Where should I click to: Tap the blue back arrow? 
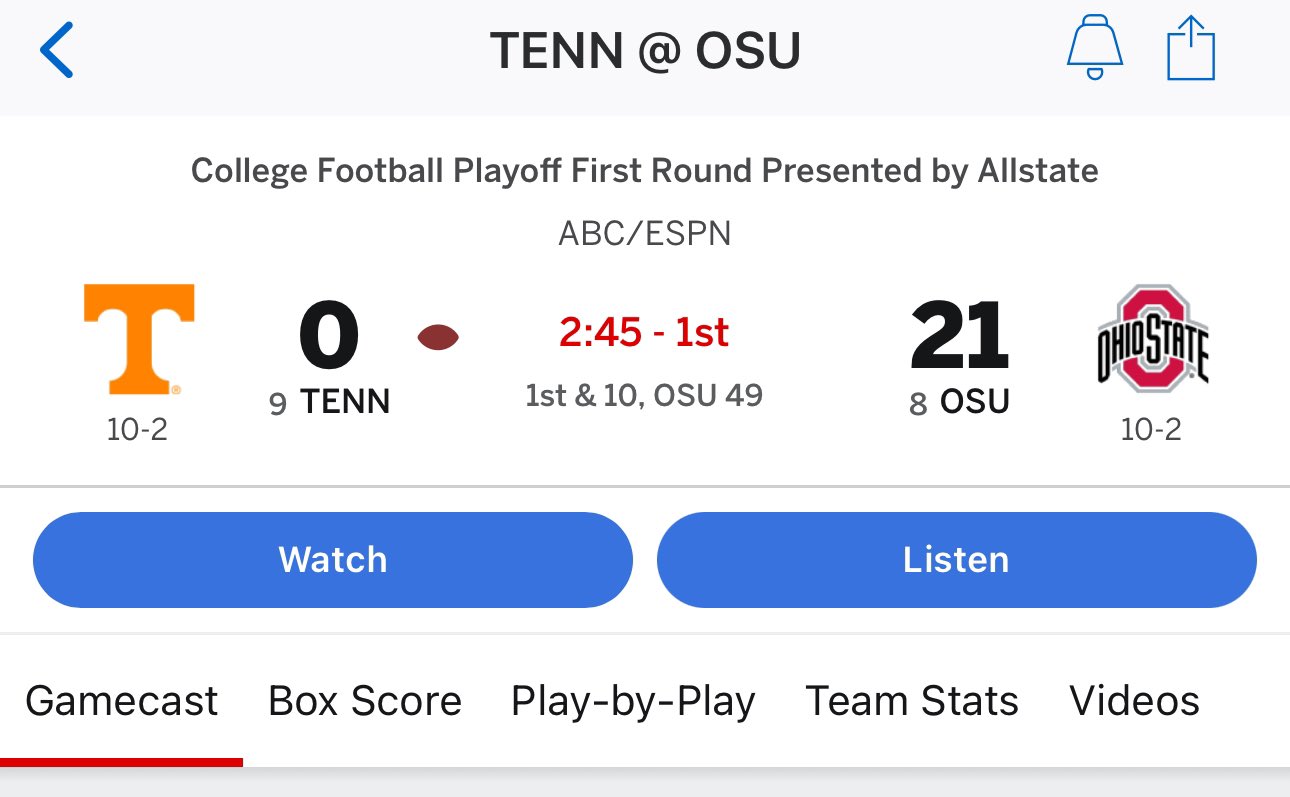point(57,51)
